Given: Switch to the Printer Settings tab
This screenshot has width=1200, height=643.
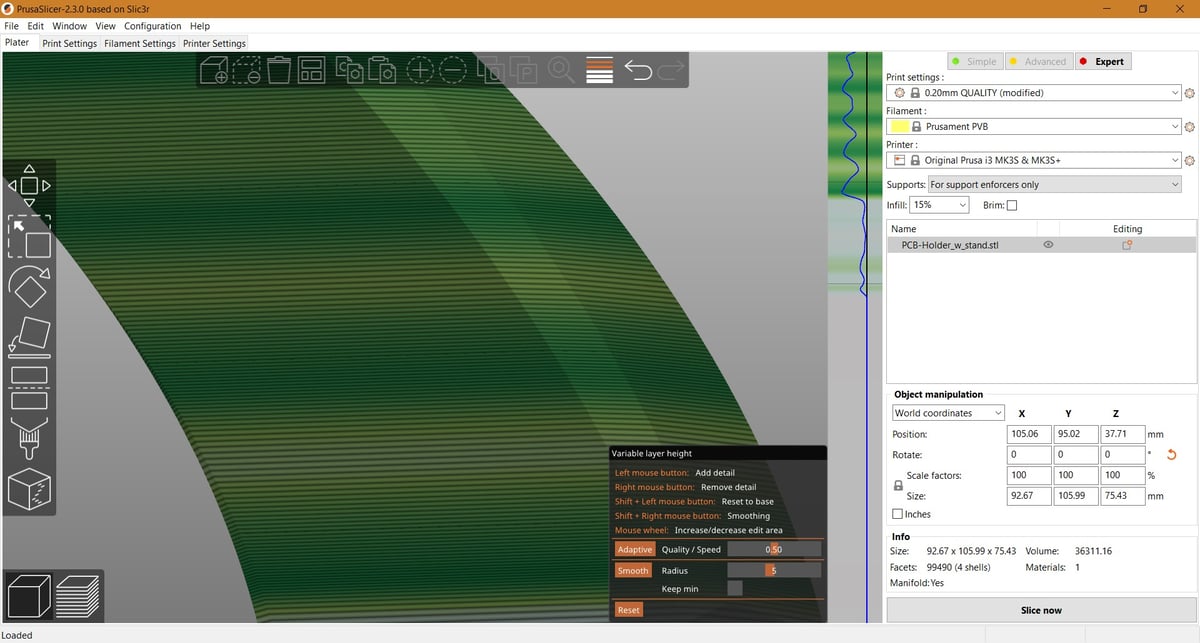Looking at the screenshot, I should tap(214, 44).
